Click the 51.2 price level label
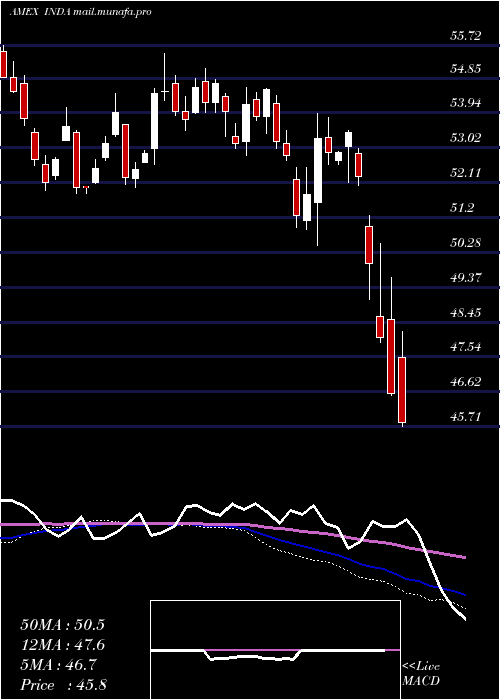500x700 pixels. point(462,208)
